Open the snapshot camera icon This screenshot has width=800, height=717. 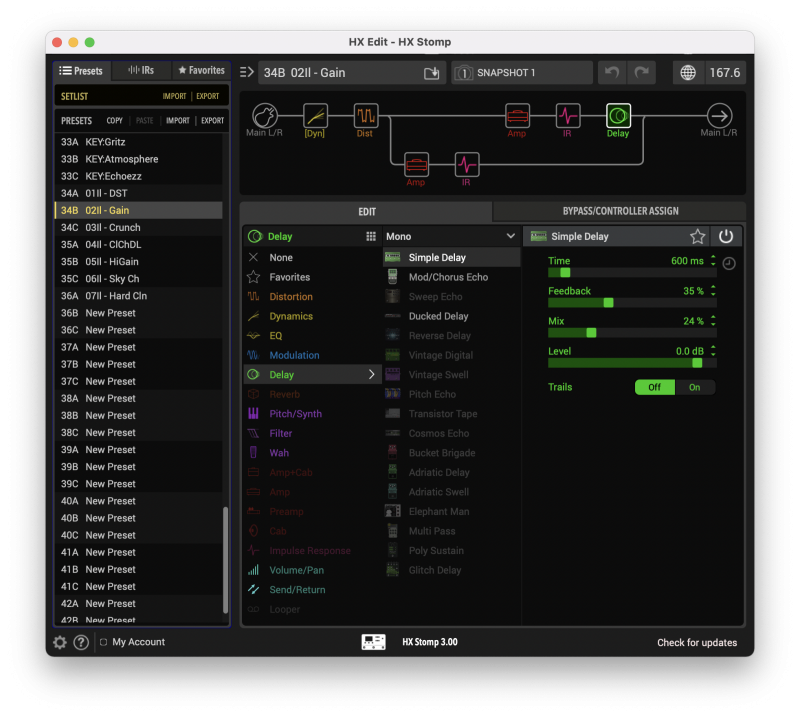coord(463,73)
